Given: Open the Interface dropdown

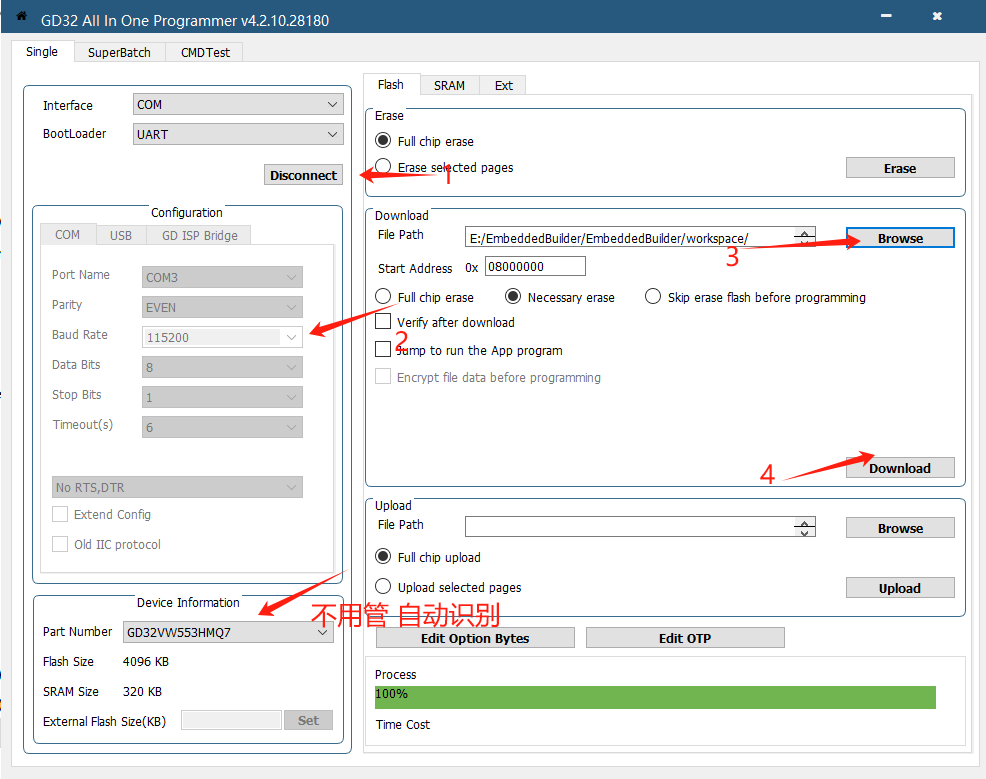Looking at the screenshot, I should 238,105.
